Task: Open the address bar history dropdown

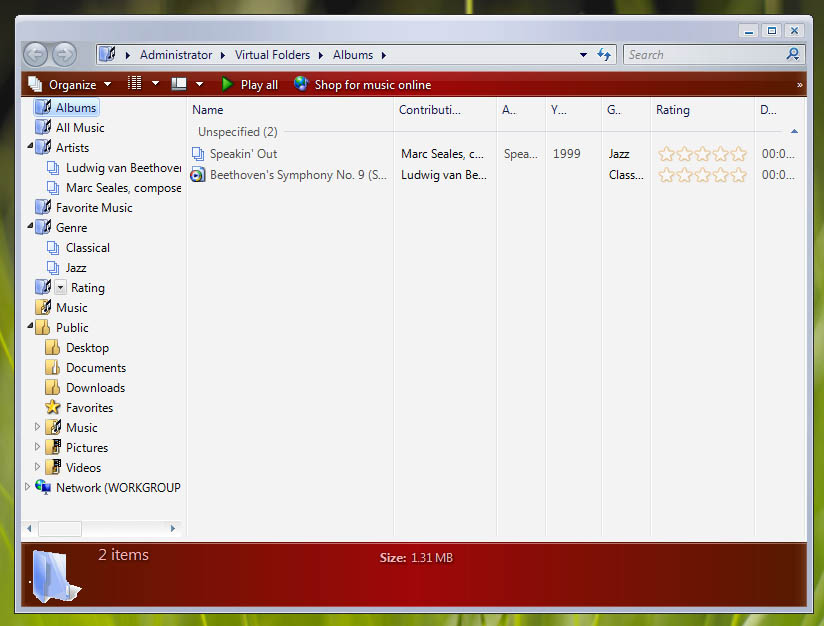Action: point(583,55)
